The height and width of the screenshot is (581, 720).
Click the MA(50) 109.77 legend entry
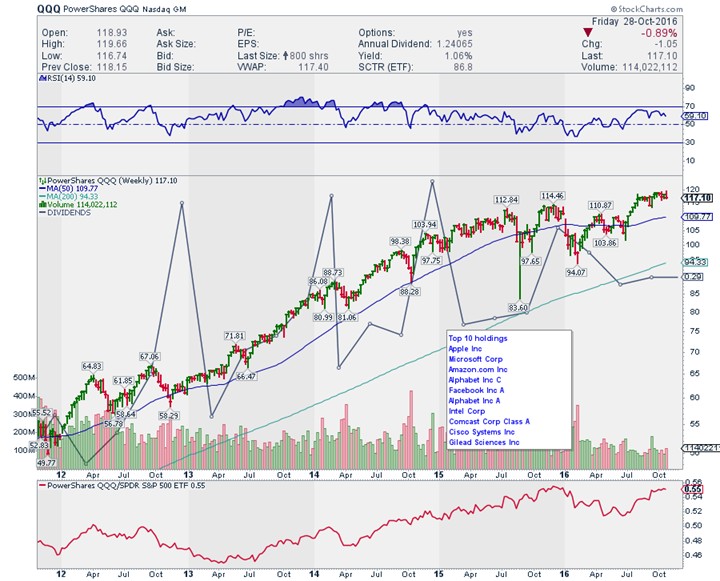[x=68, y=189]
